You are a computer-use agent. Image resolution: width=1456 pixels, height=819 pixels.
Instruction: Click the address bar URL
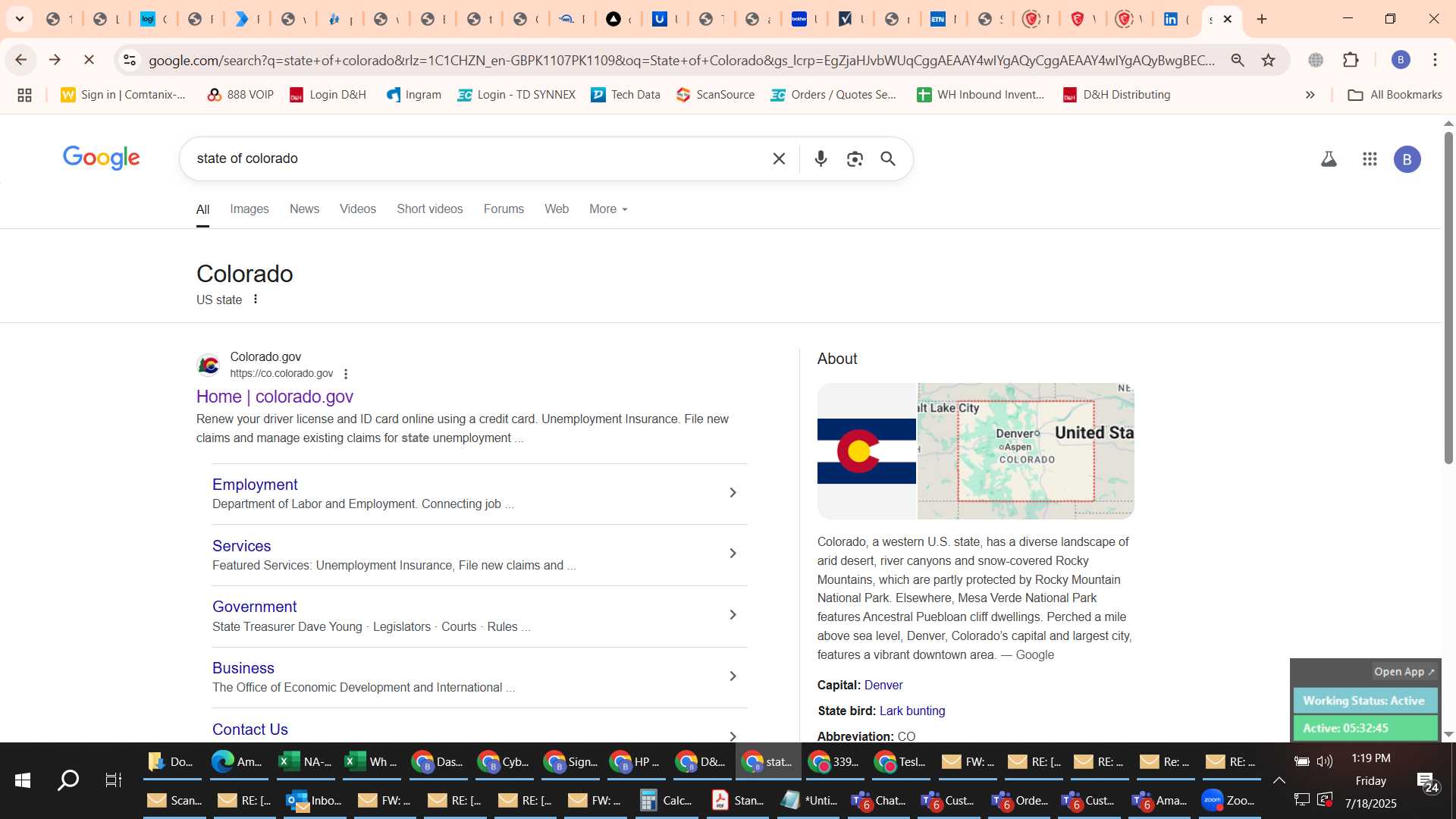(681, 60)
